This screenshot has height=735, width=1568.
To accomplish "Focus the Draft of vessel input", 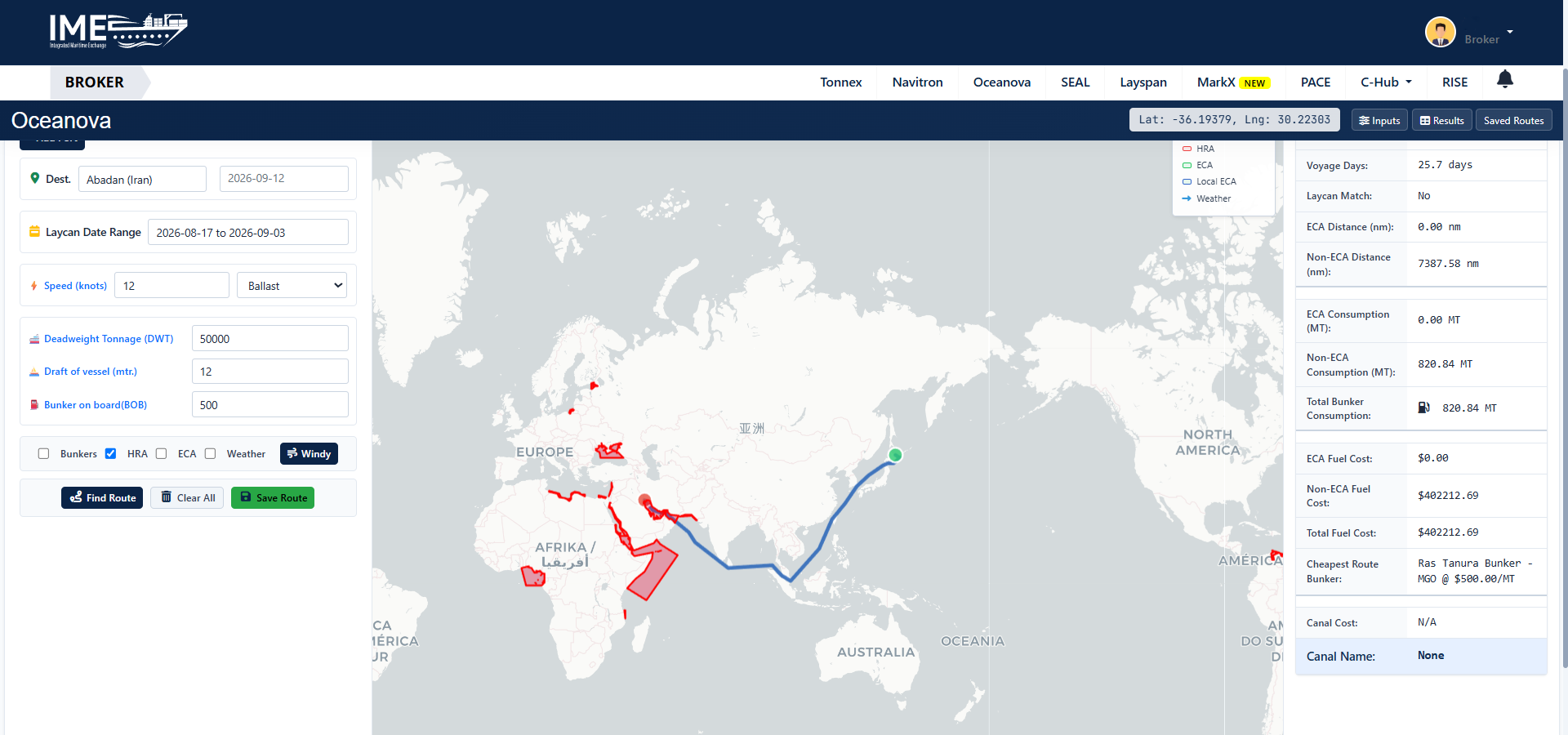I will tap(270, 372).
